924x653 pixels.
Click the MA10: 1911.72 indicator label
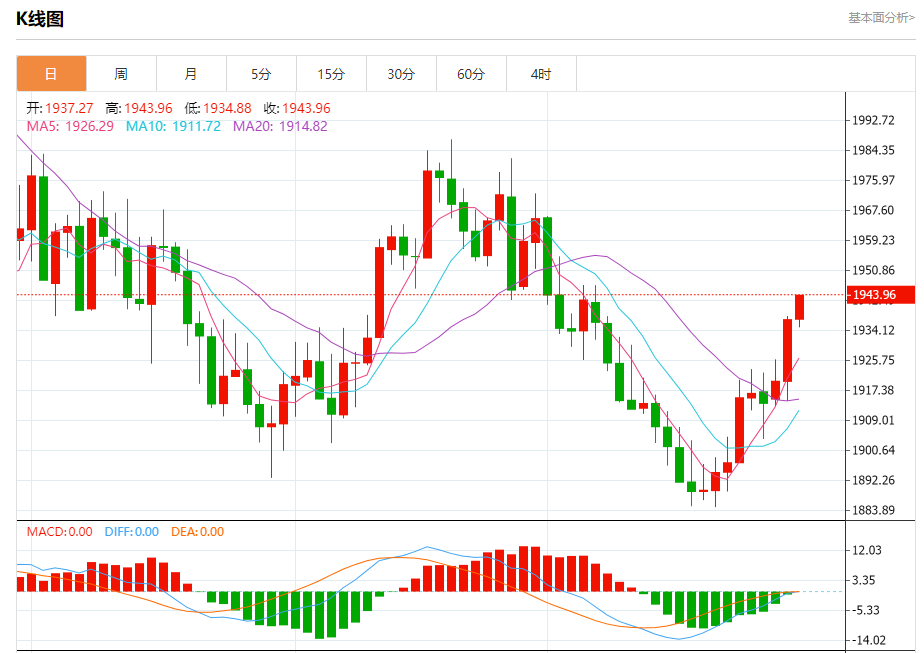pyautogui.click(x=173, y=126)
